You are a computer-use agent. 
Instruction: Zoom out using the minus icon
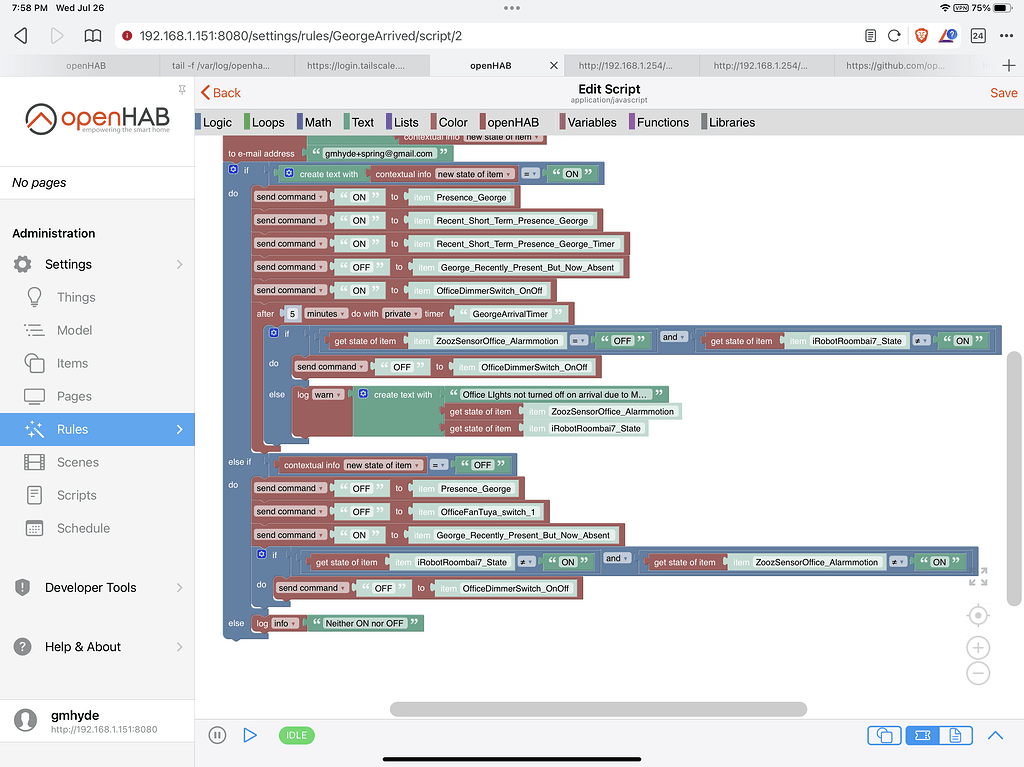click(978, 673)
